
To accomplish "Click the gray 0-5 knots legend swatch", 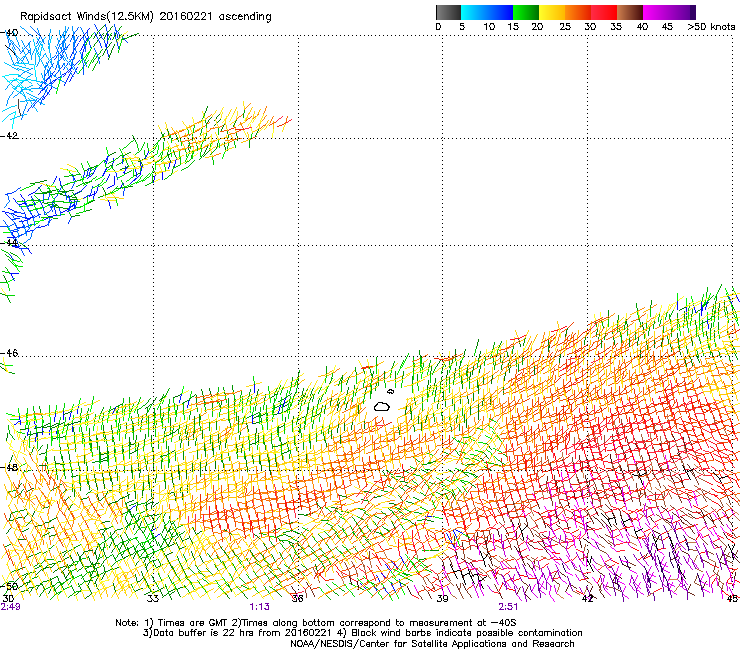I will 448,12.
